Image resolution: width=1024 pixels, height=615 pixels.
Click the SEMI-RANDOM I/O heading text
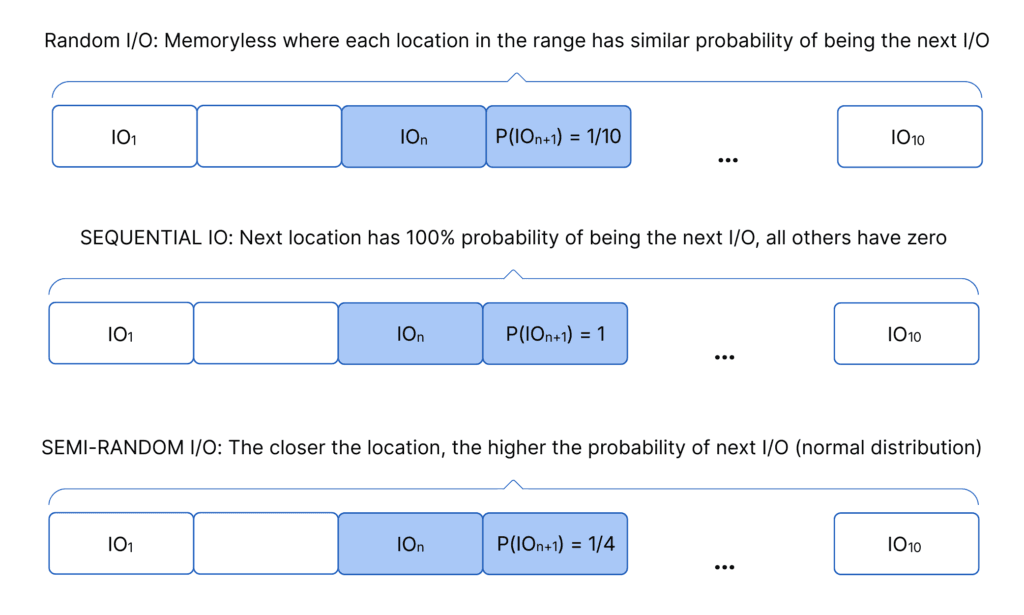point(511,447)
